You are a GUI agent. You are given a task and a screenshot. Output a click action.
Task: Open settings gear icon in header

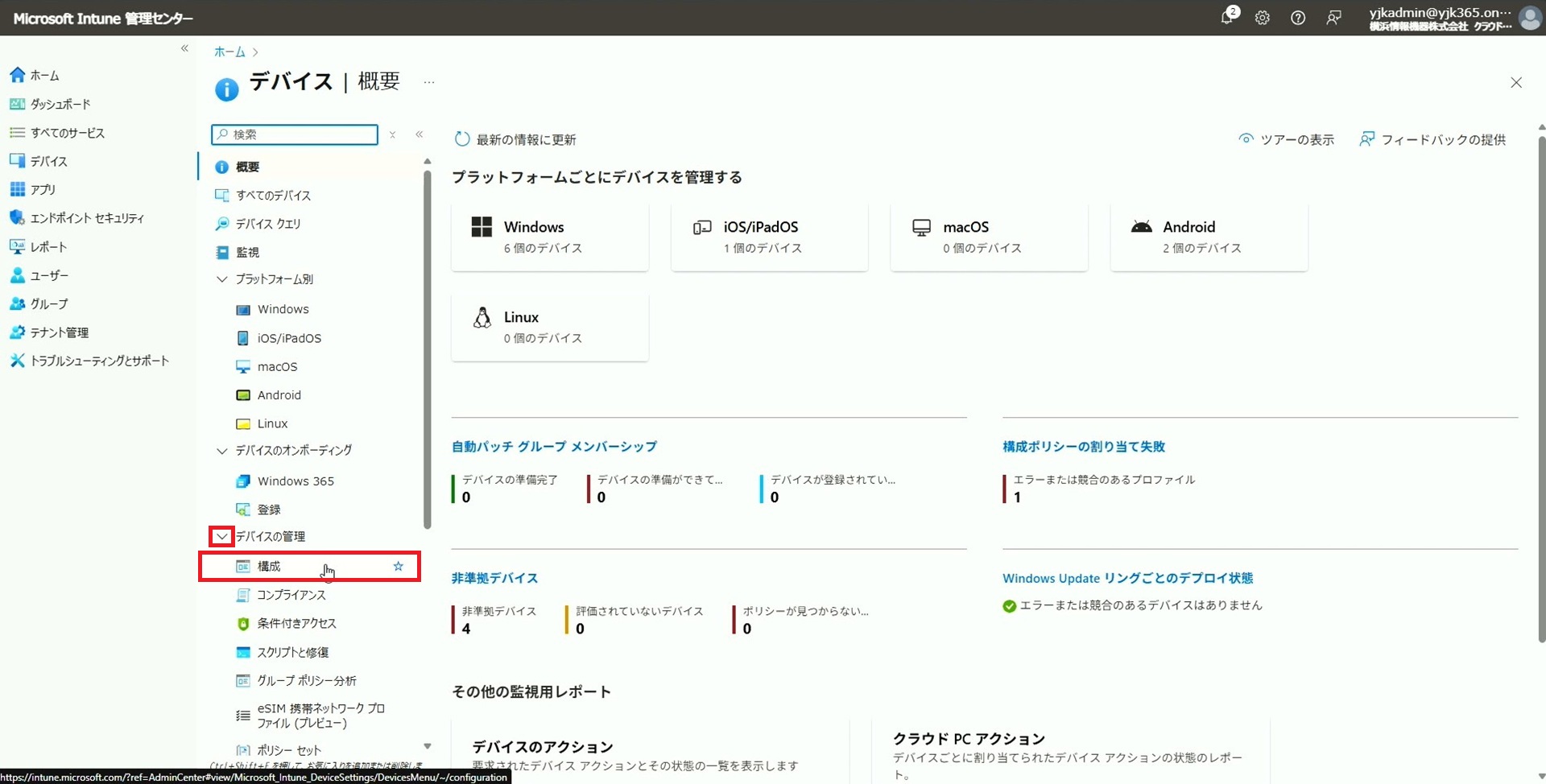click(1262, 18)
